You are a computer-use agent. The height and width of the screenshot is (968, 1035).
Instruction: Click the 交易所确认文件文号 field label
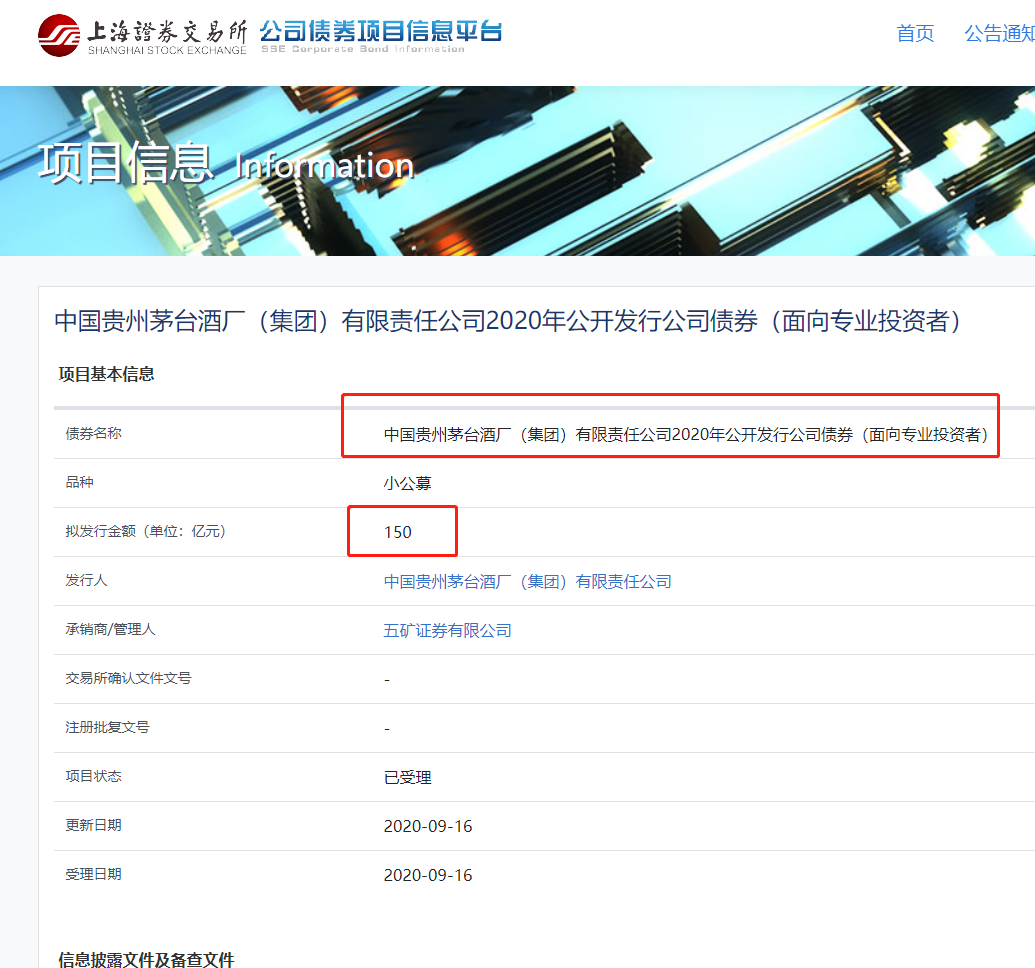click(x=128, y=678)
